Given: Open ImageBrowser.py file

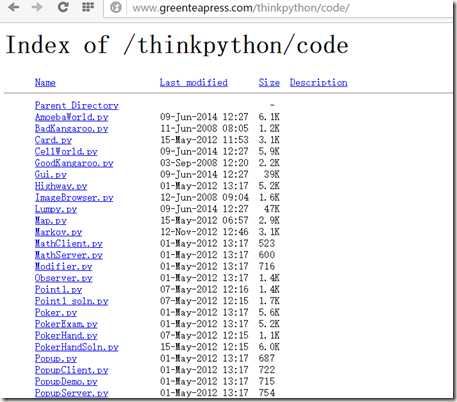Looking at the screenshot, I should 74,198.
